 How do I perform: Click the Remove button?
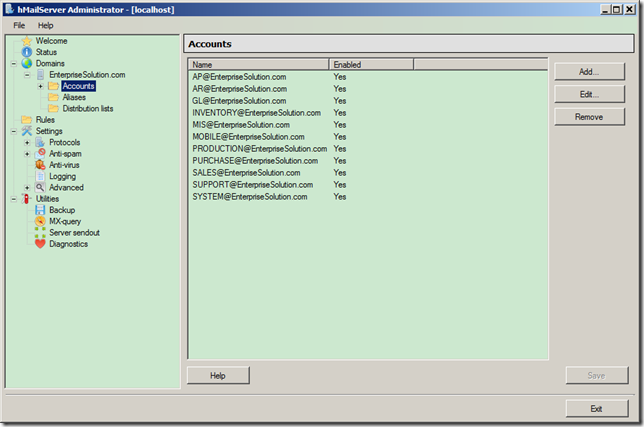pyautogui.click(x=589, y=117)
